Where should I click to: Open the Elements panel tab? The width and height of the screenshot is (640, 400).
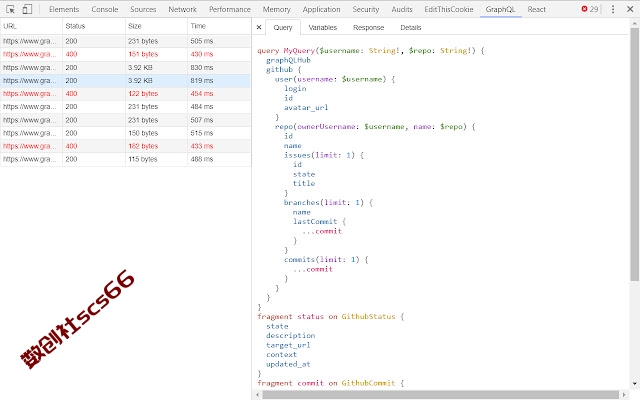pos(64,9)
